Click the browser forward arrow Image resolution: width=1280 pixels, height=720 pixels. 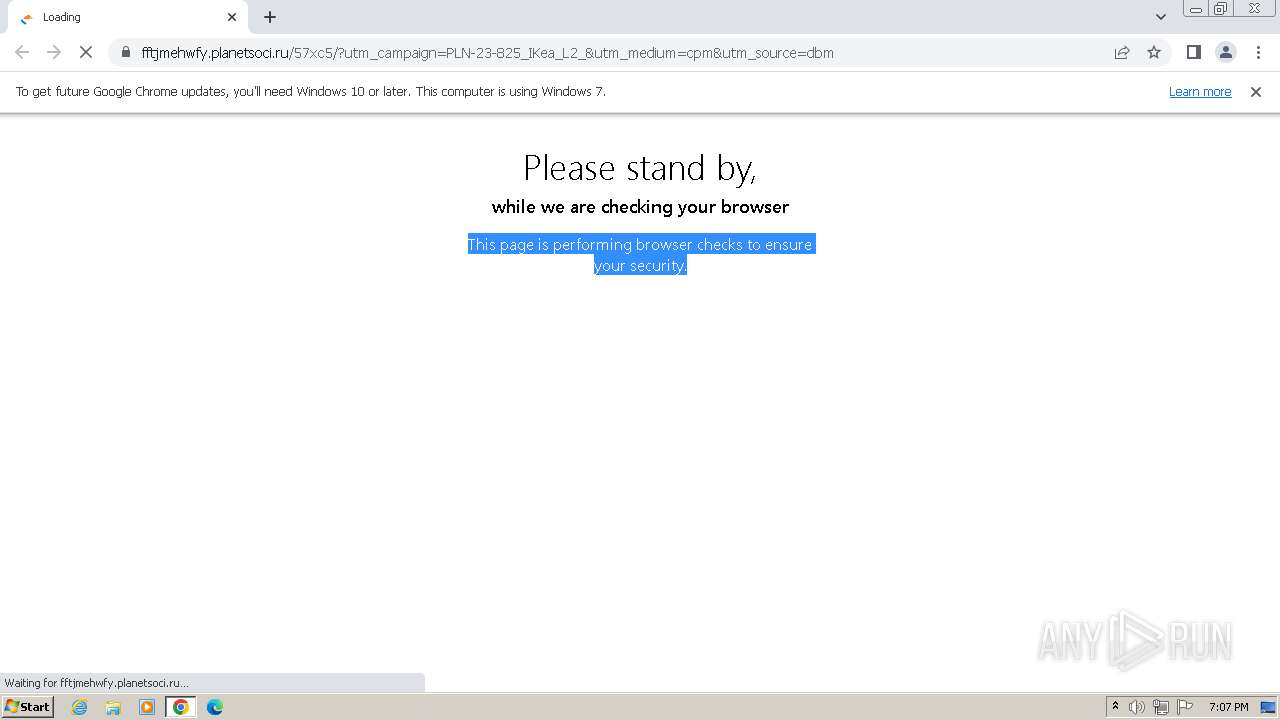[54, 52]
